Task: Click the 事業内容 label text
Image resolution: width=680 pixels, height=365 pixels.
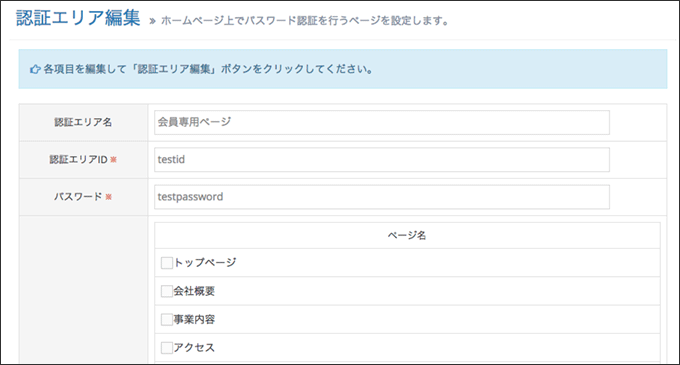Action: [194, 319]
